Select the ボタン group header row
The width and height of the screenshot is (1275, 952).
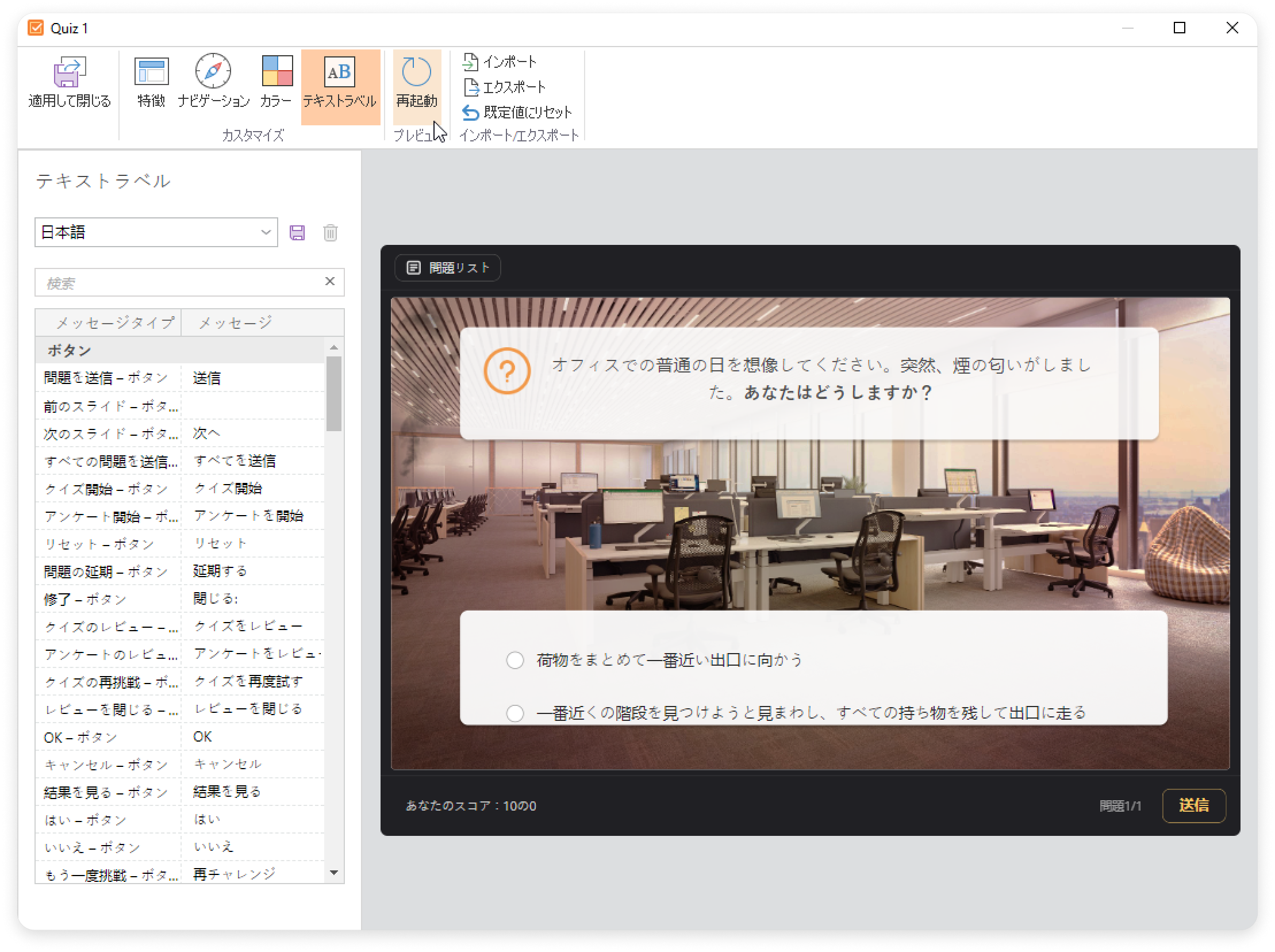click(180, 350)
